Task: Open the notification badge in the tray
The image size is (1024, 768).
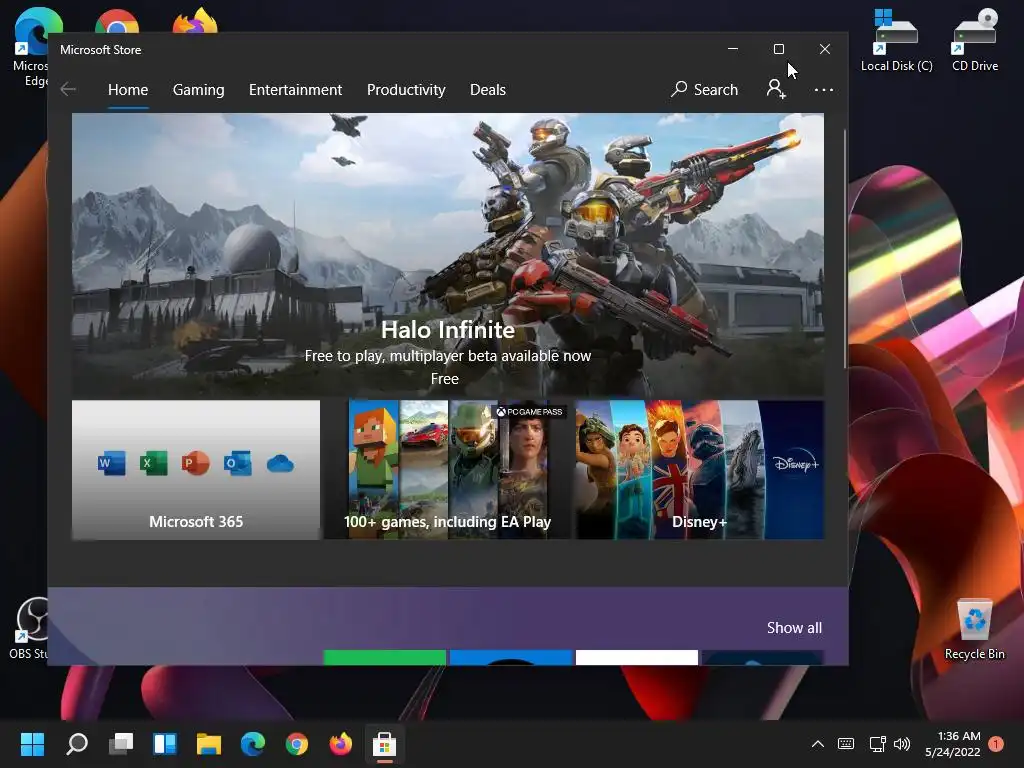Action: (996, 744)
